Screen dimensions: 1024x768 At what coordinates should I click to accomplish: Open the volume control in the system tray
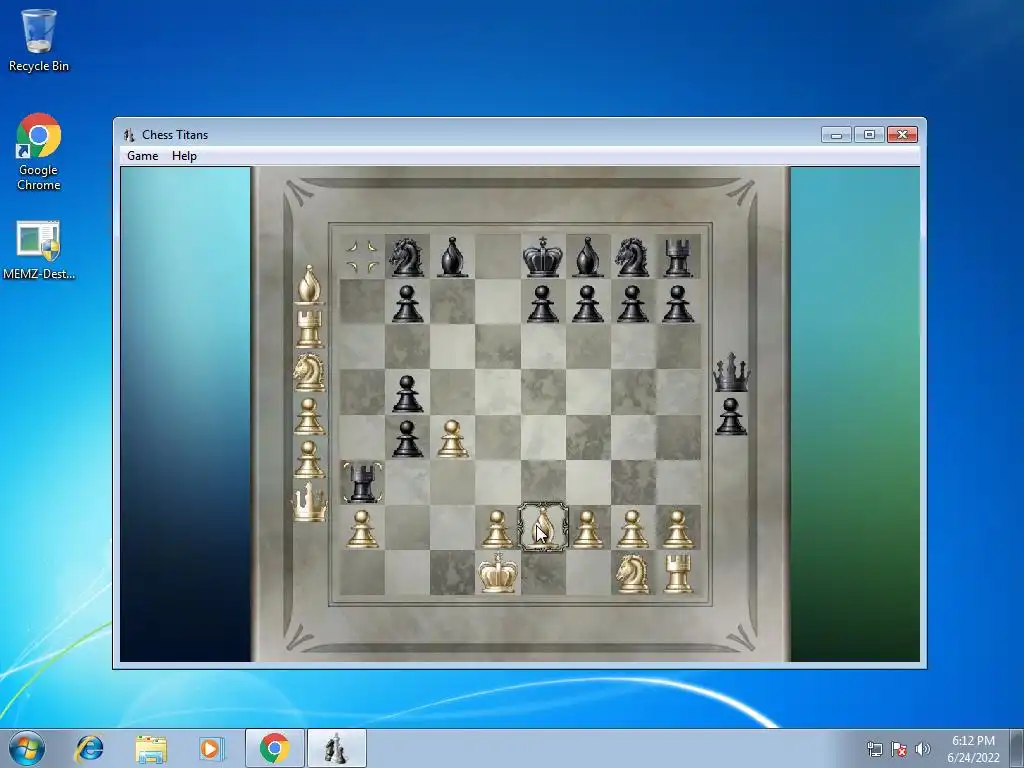click(923, 749)
